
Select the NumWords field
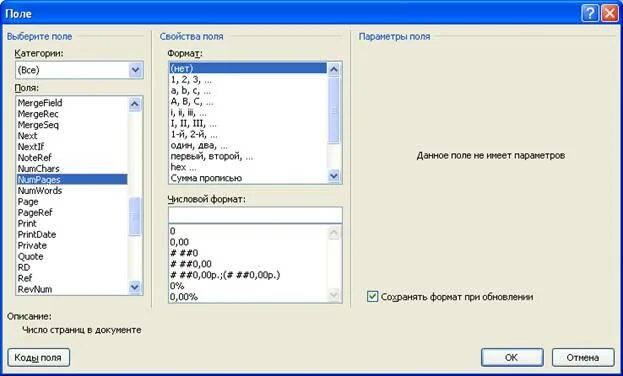pos(72,191)
